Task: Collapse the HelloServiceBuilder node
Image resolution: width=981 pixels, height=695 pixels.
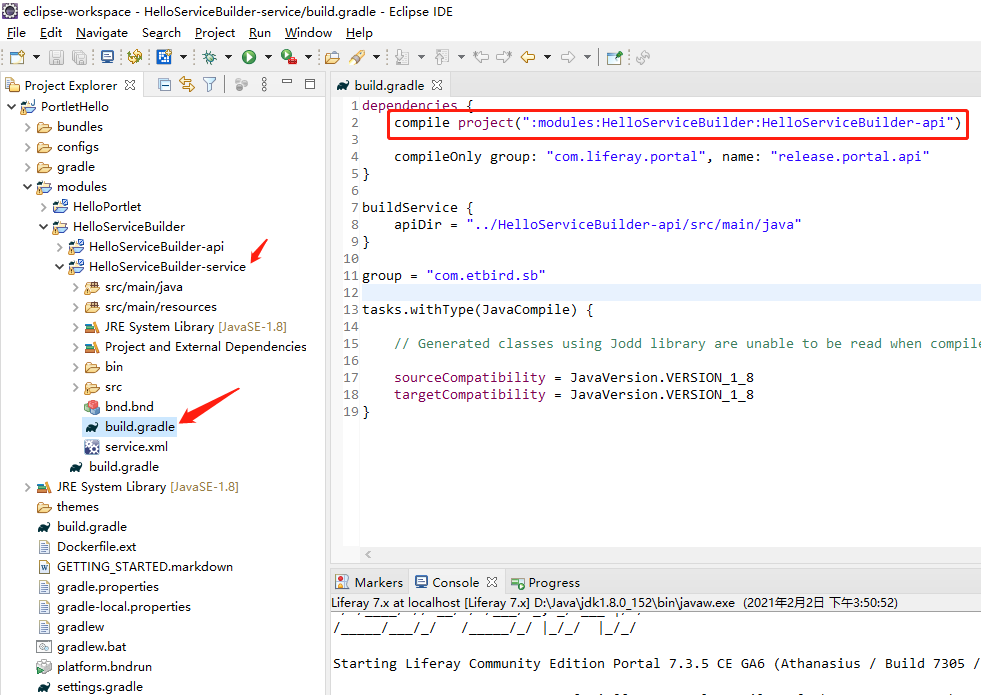Action: pyautogui.click(x=44, y=226)
